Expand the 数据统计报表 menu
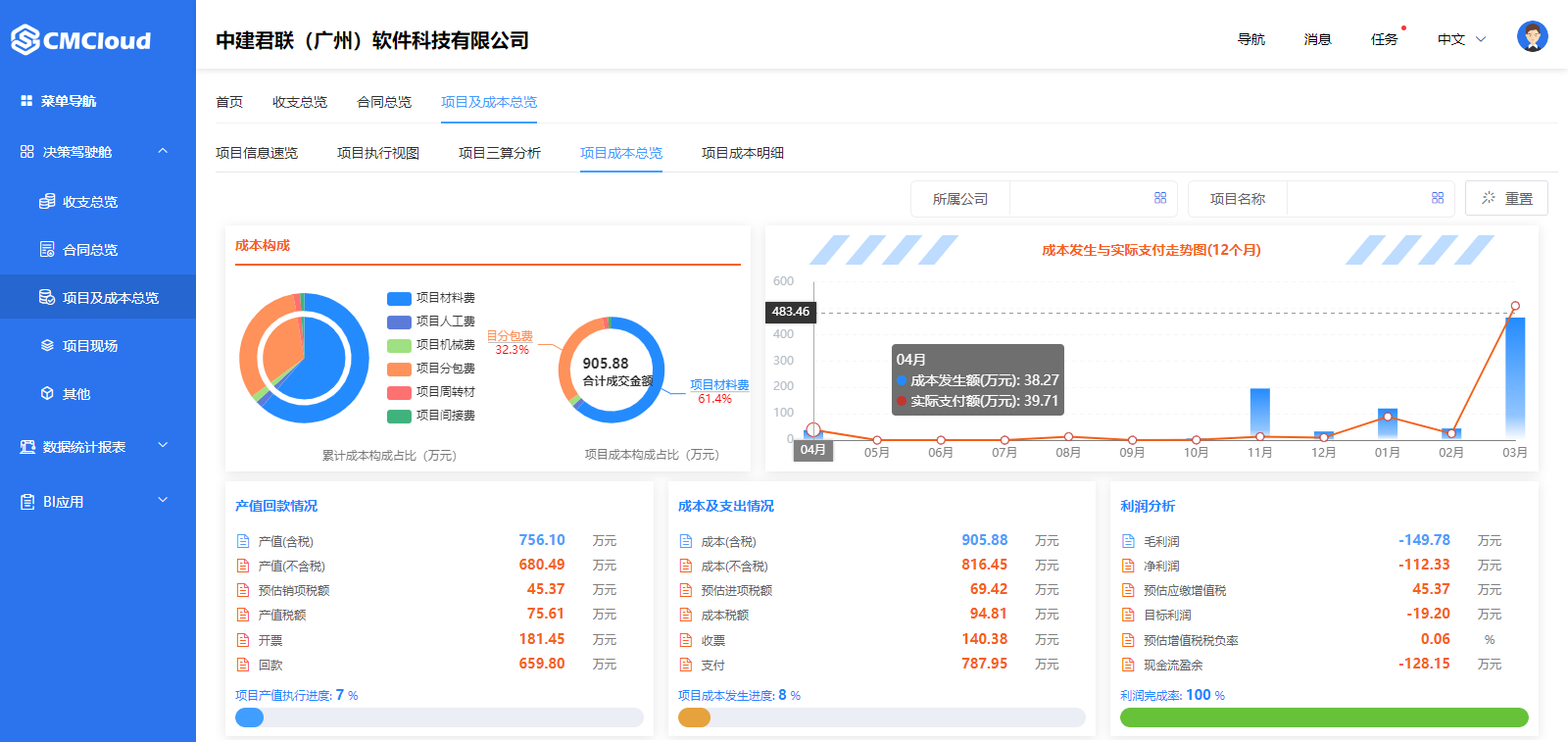 tap(163, 446)
